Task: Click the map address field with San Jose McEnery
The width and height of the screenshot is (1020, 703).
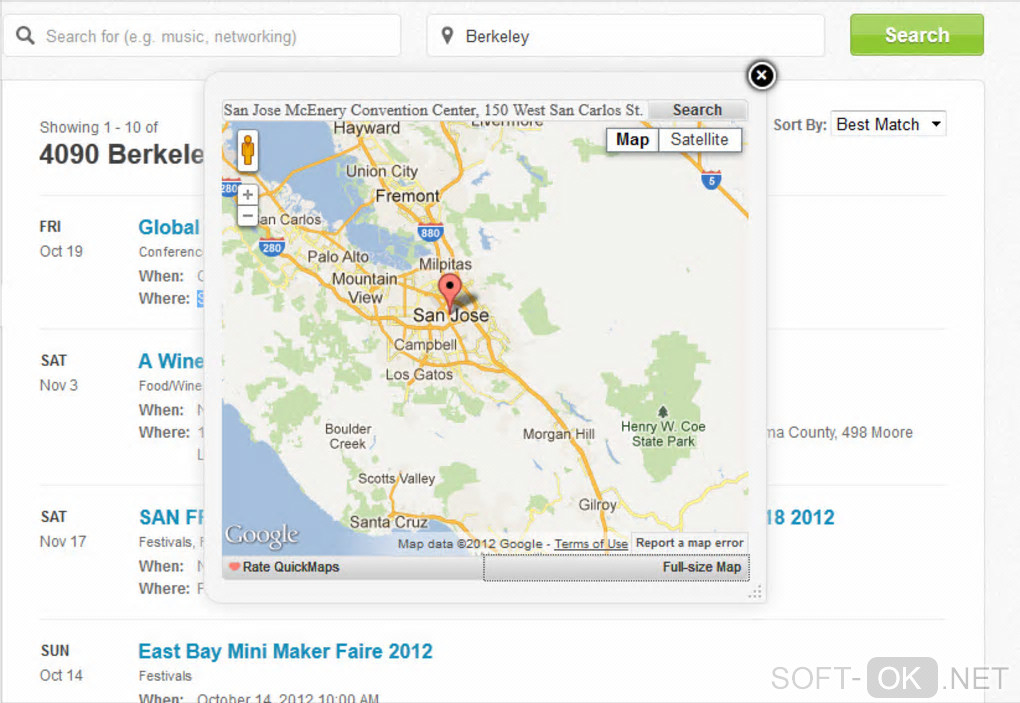Action: click(x=434, y=110)
